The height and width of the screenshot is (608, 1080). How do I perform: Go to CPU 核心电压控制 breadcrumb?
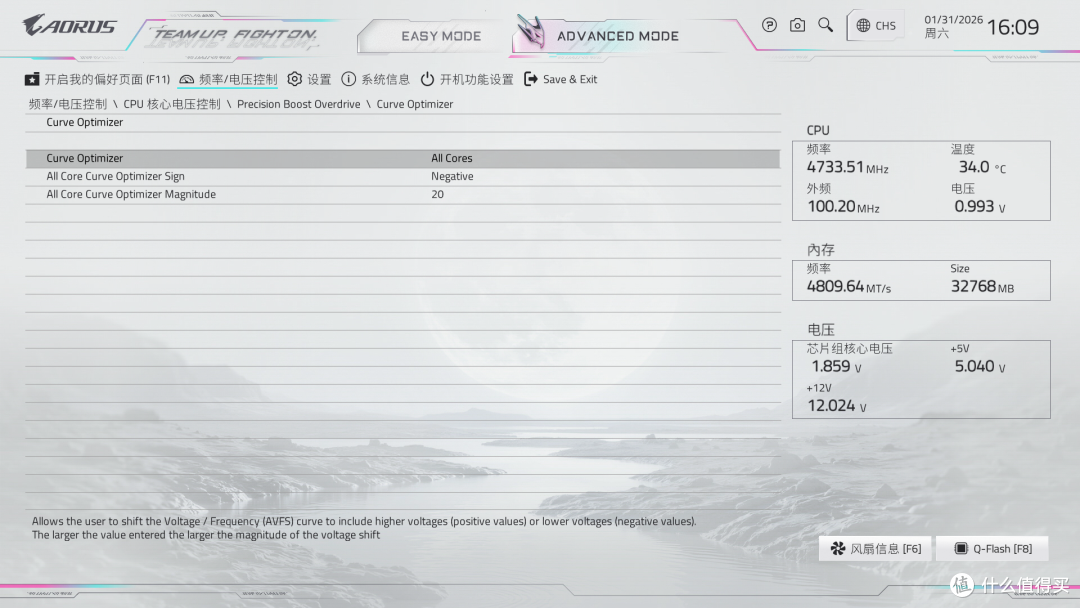172,104
